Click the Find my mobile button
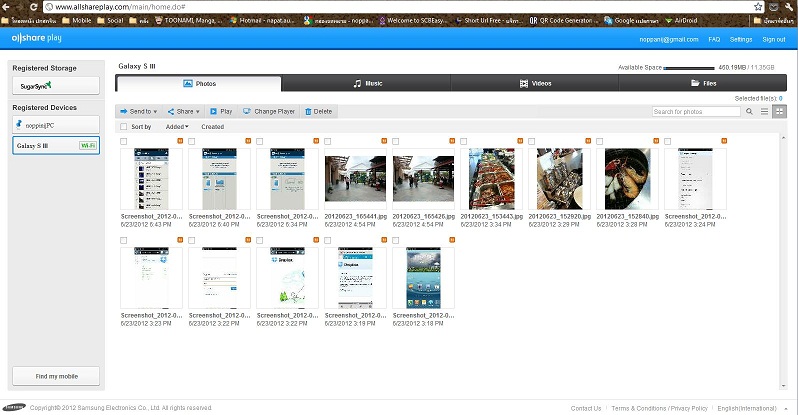Image resolution: width=798 pixels, height=415 pixels. [56, 376]
